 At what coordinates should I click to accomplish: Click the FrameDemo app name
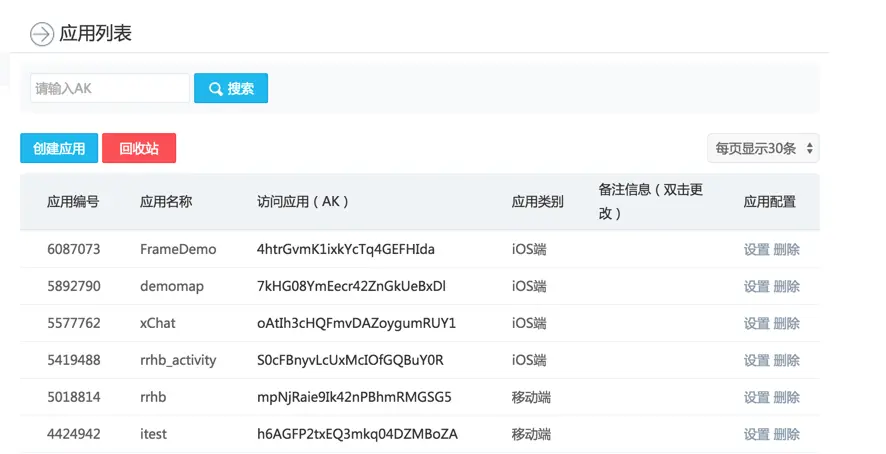pos(178,249)
